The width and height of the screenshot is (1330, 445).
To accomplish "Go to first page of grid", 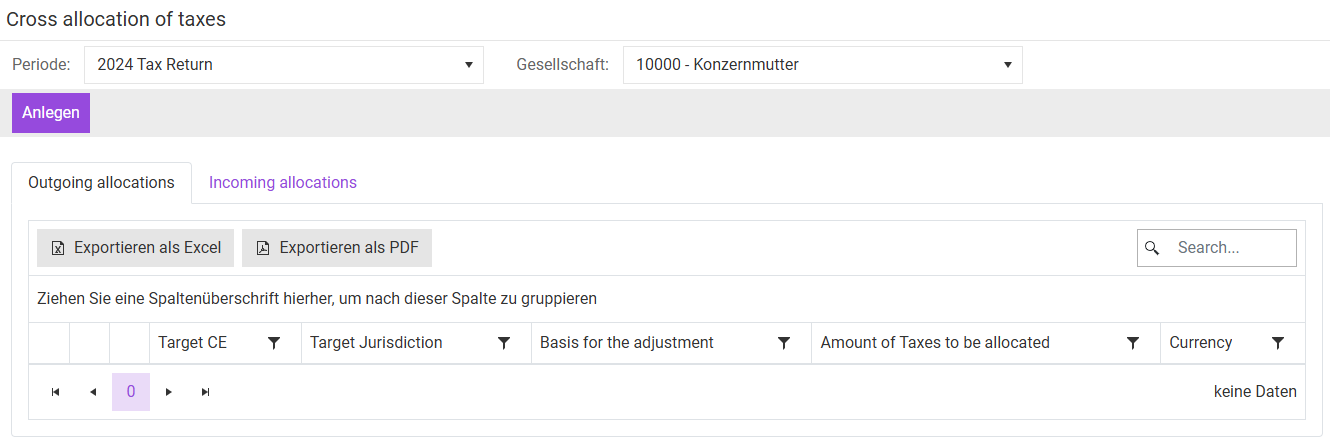I will pyautogui.click(x=55, y=392).
